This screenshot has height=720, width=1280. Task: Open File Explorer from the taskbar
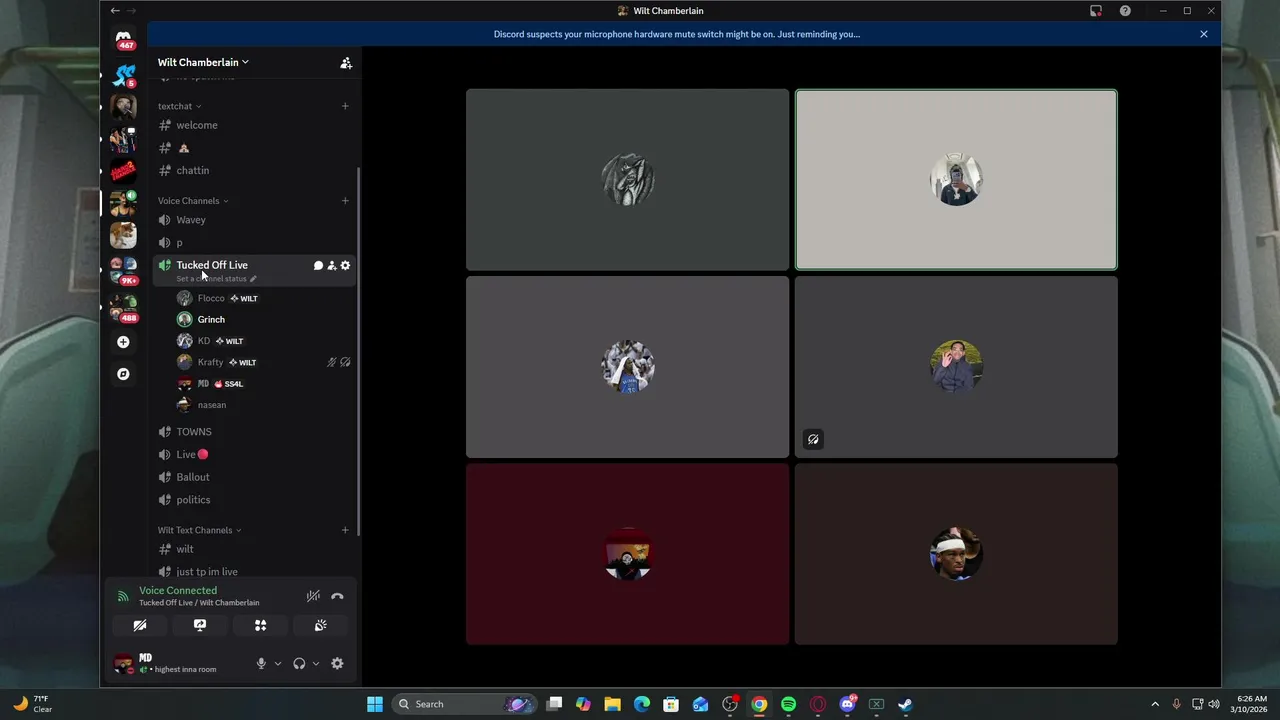point(612,704)
